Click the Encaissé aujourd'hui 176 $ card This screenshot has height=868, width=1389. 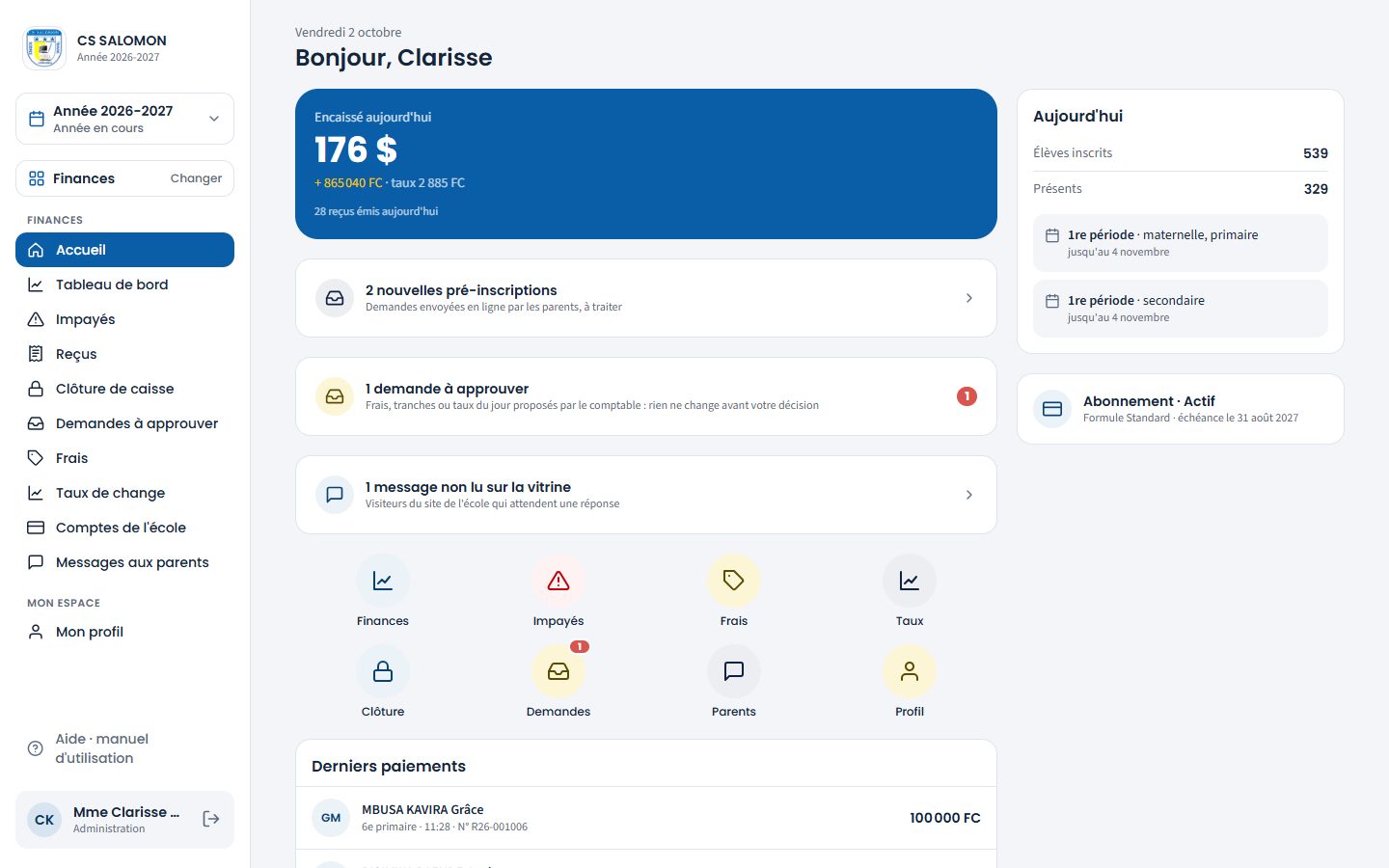[x=646, y=164]
